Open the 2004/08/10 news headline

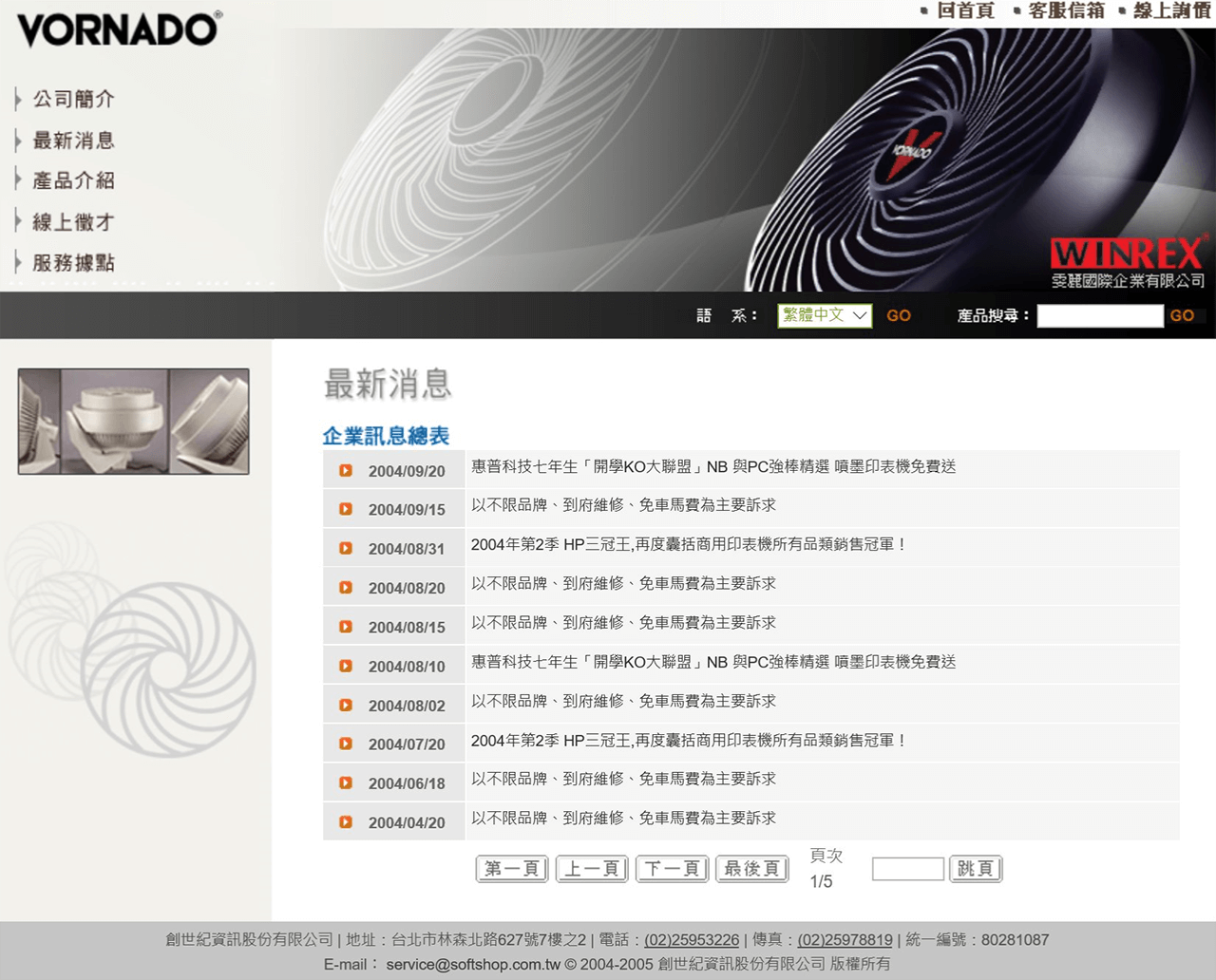[x=713, y=662]
